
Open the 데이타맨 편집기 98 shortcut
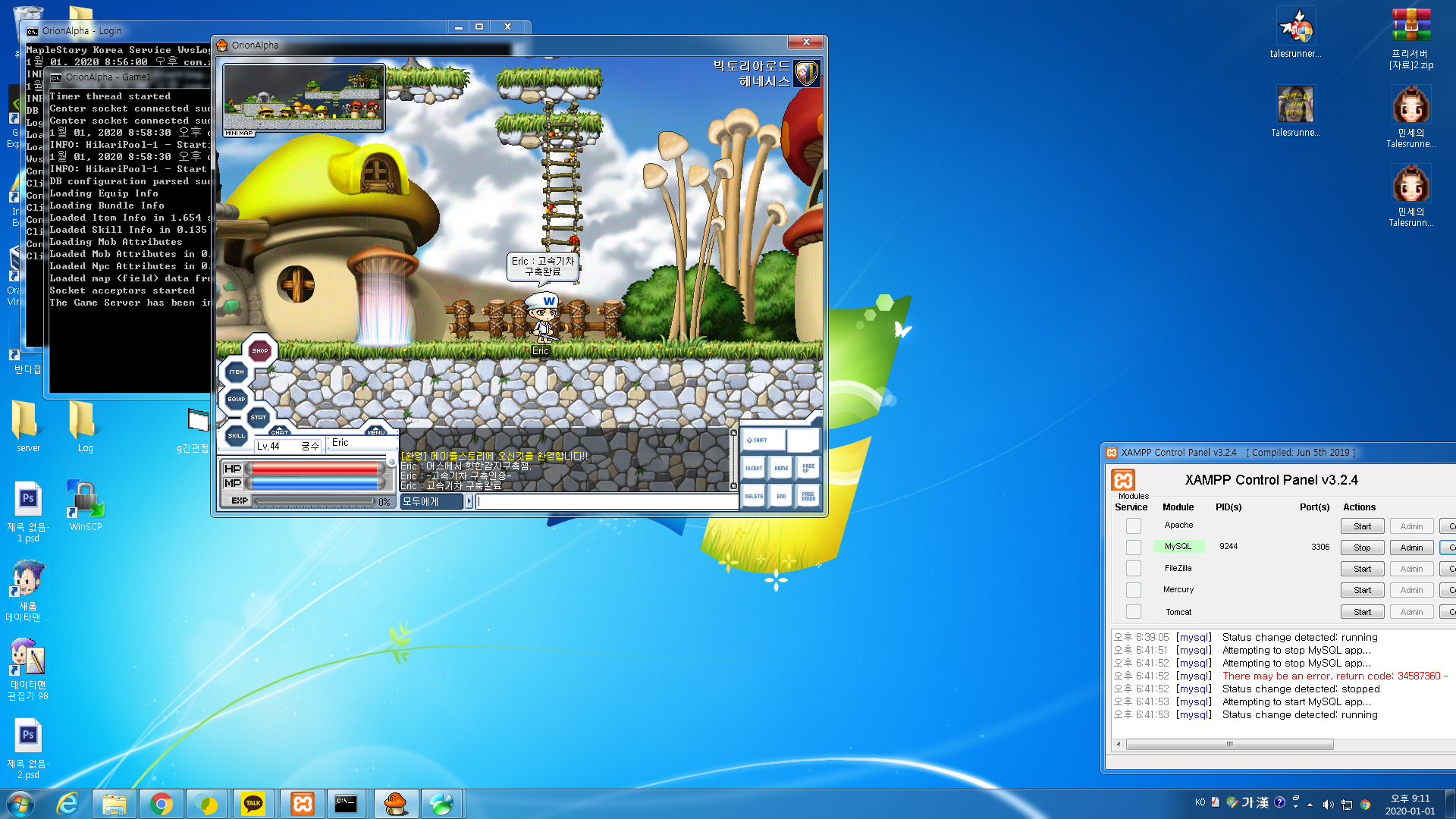pyautogui.click(x=28, y=669)
